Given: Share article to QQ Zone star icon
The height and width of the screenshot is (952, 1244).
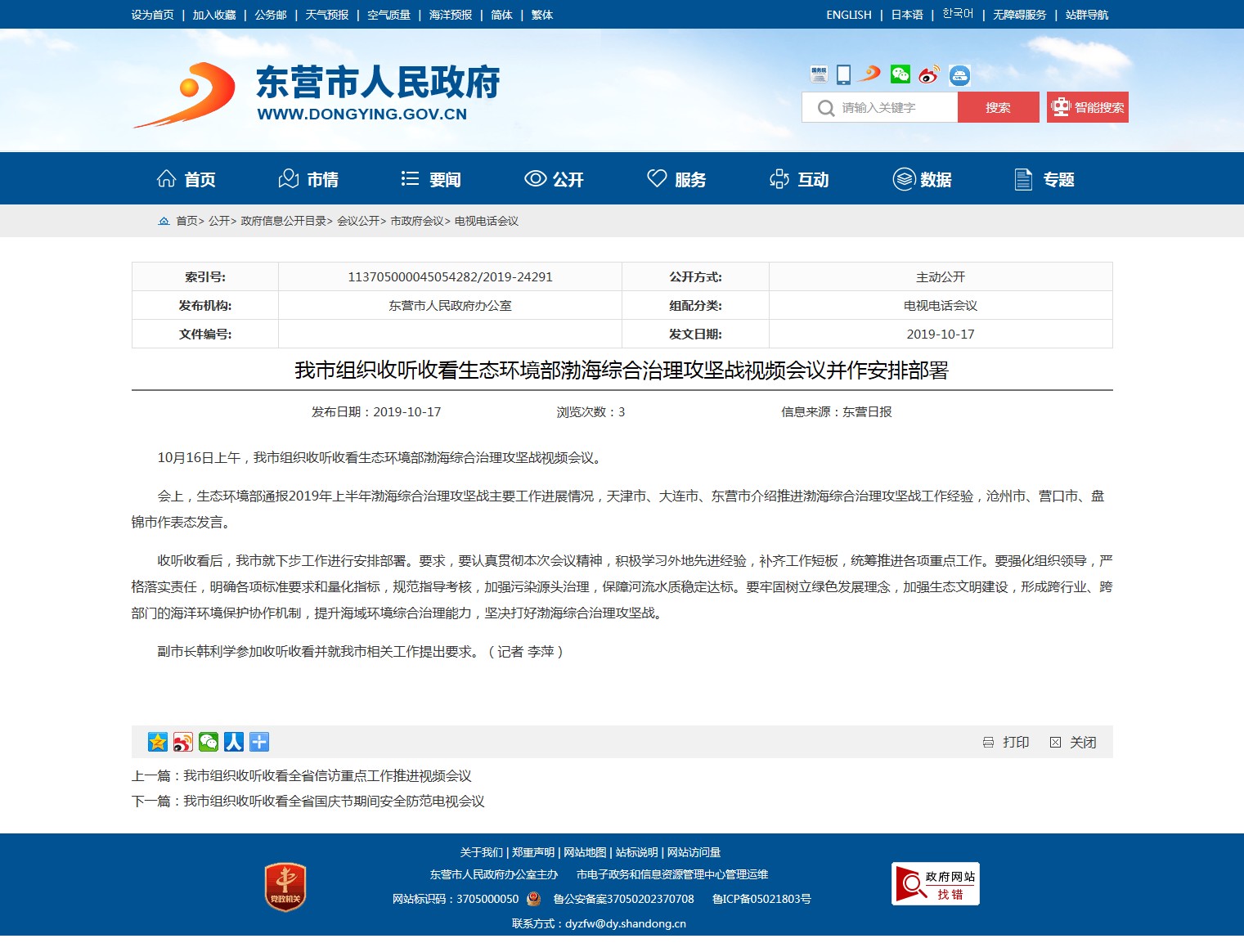Looking at the screenshot, I should [157, 742].
